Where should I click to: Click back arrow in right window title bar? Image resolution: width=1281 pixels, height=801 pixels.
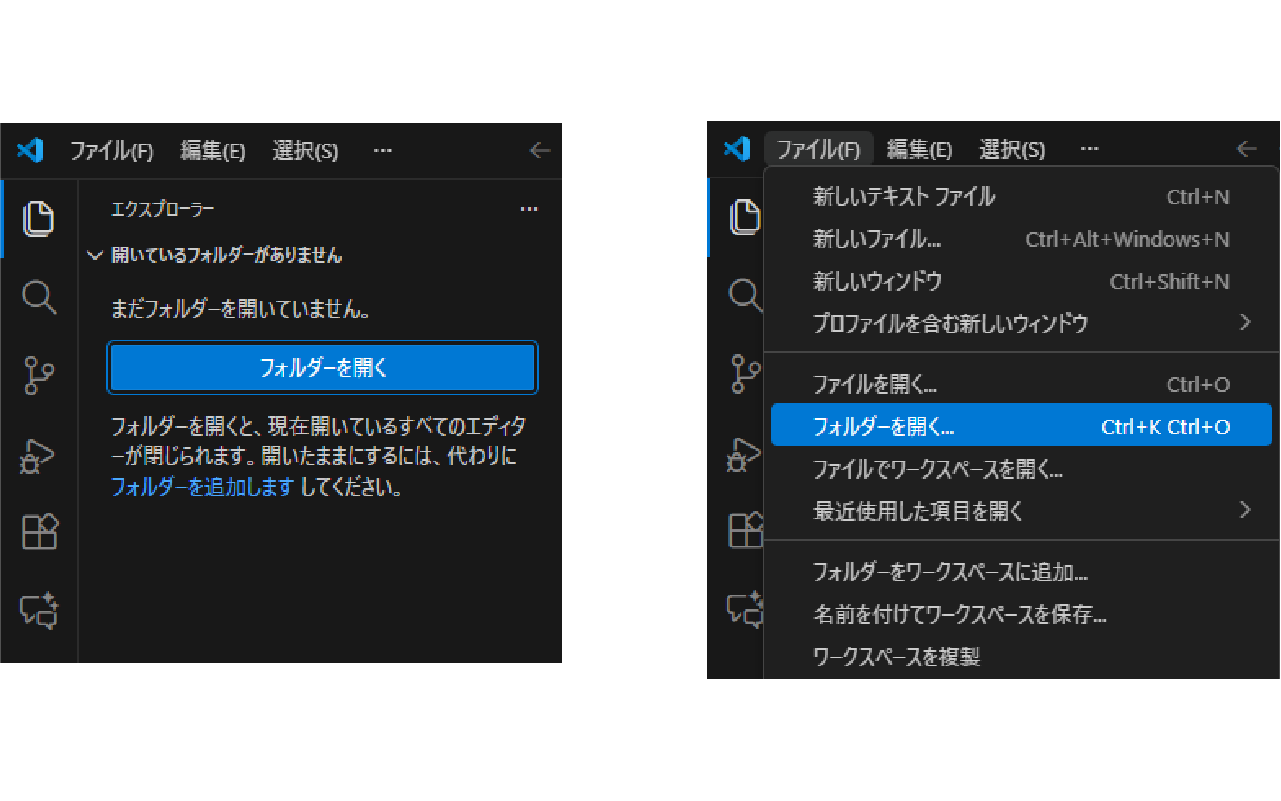point(1246,149)
